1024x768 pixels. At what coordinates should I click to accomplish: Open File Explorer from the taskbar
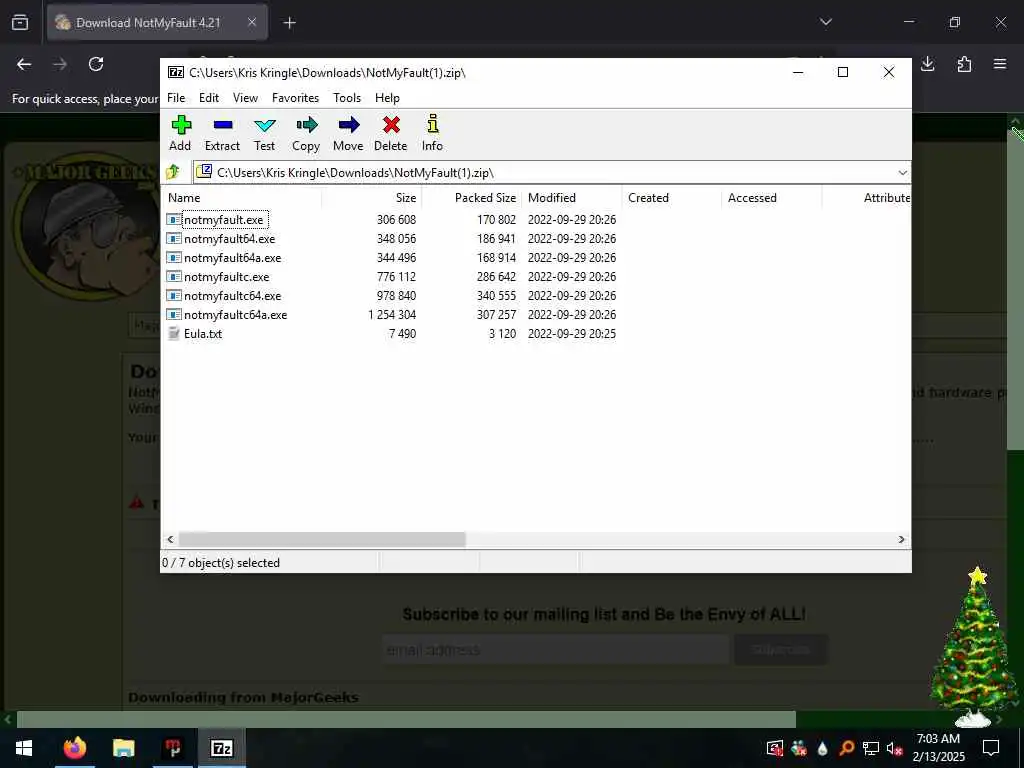pos(123,748)
